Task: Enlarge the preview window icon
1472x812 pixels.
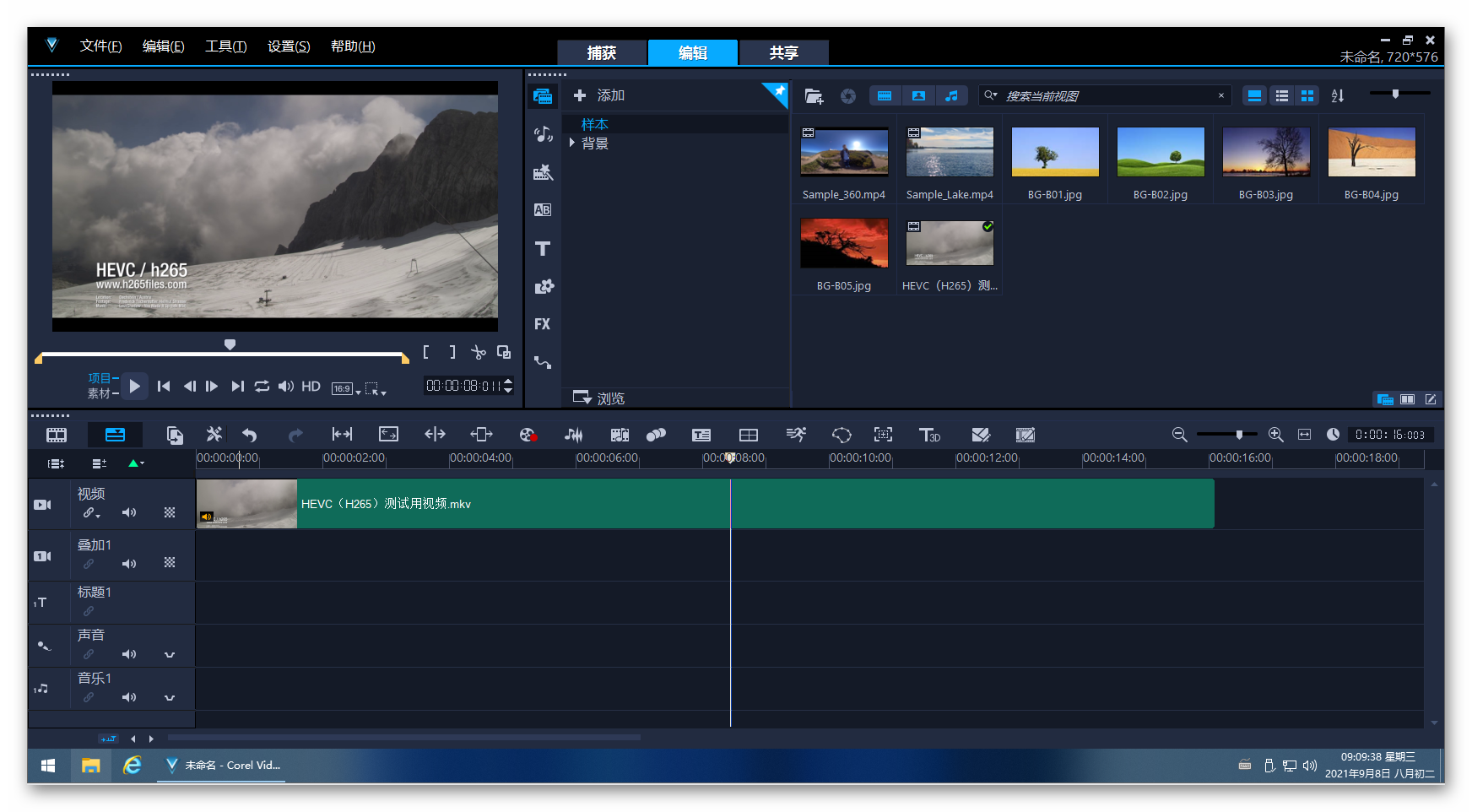Action: [x=504, y=352]
